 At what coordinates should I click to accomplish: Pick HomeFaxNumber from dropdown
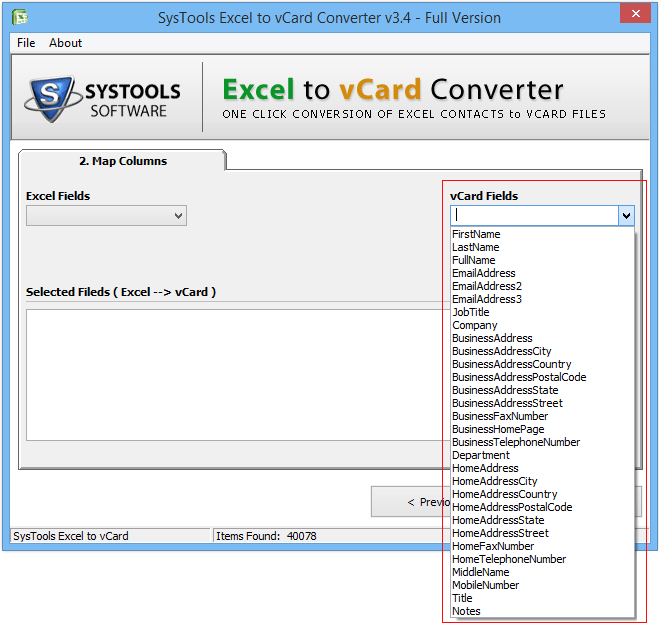click(542, 547)
